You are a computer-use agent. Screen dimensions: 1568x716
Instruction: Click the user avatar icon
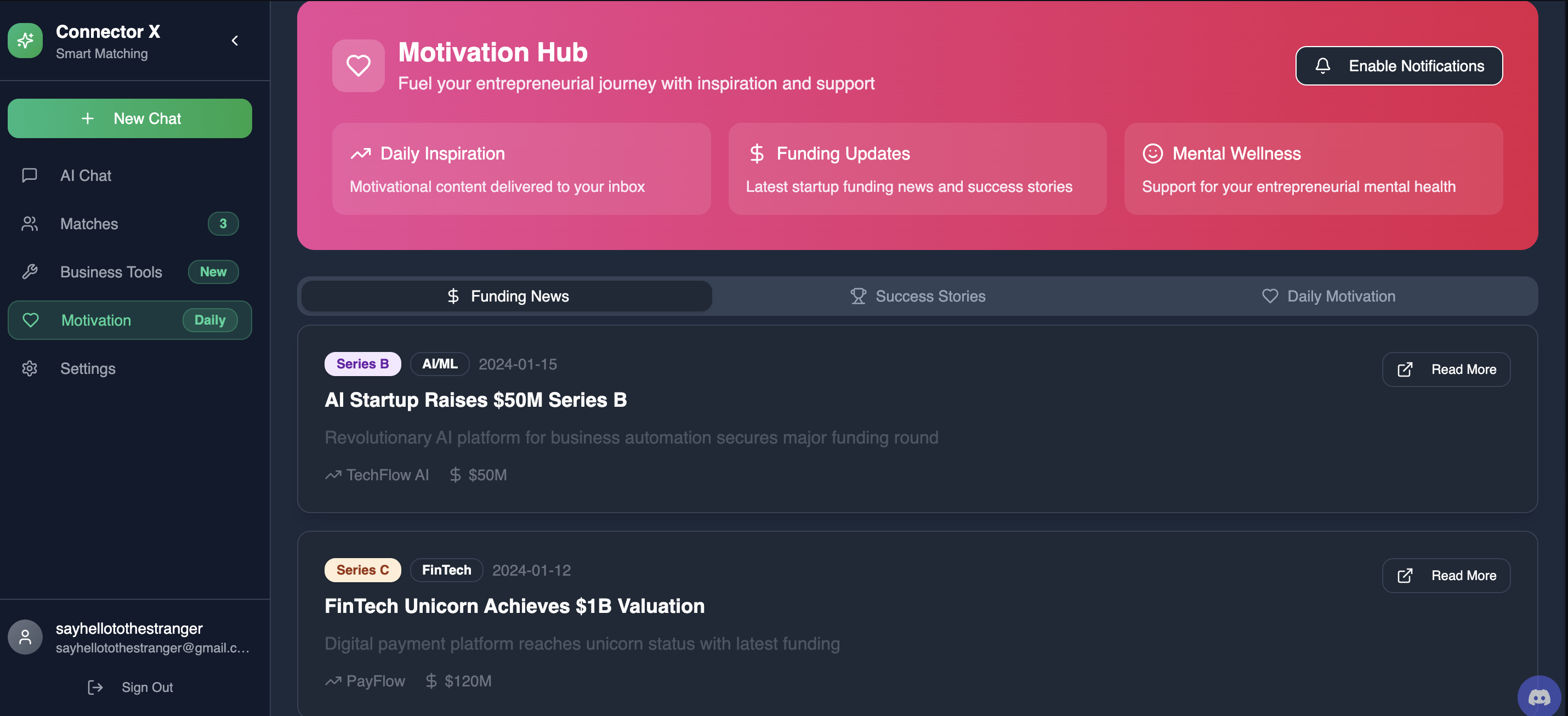coord(25,637)
